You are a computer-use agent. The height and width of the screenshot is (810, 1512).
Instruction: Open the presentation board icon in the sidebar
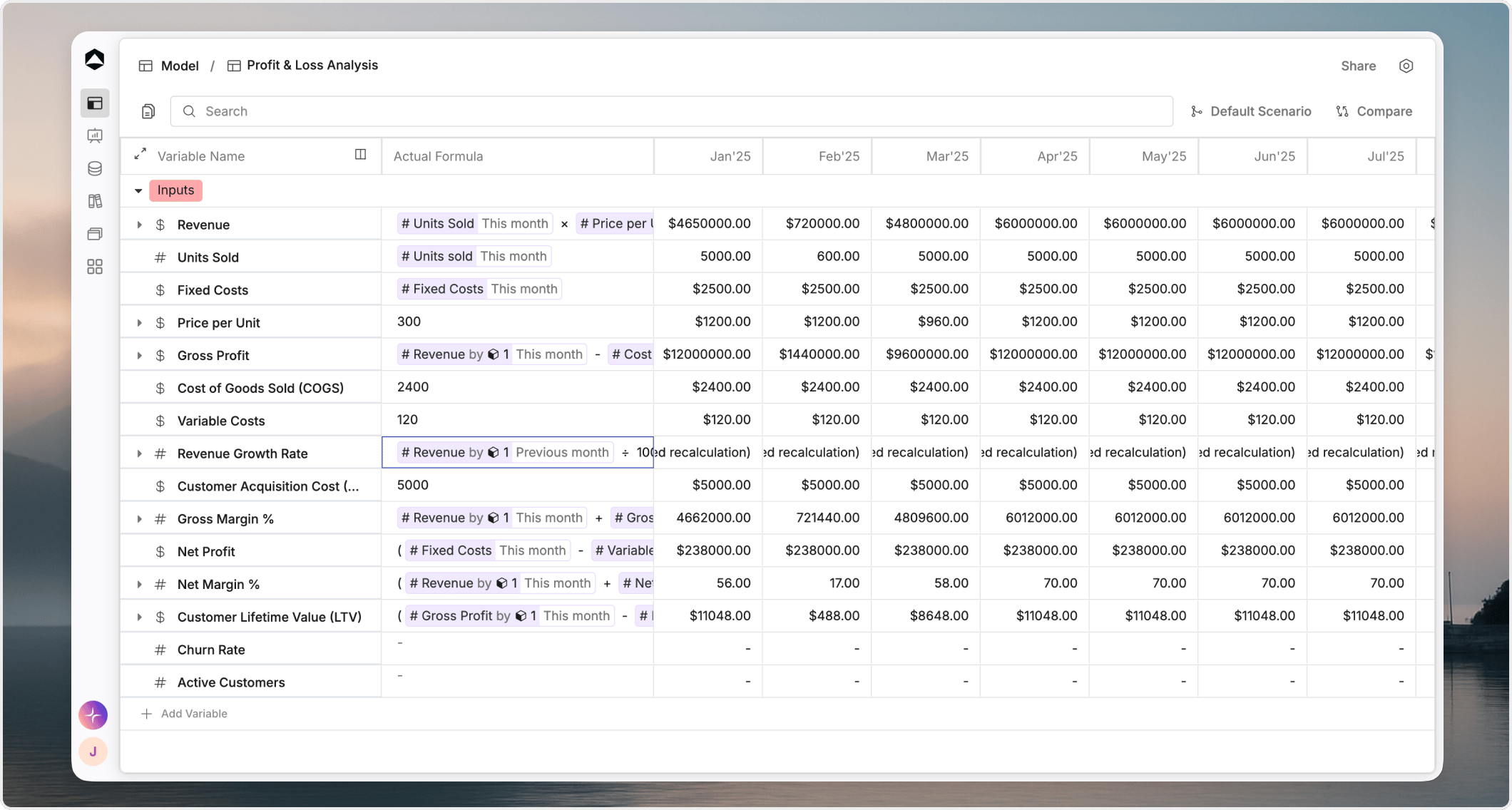[95, 135]
